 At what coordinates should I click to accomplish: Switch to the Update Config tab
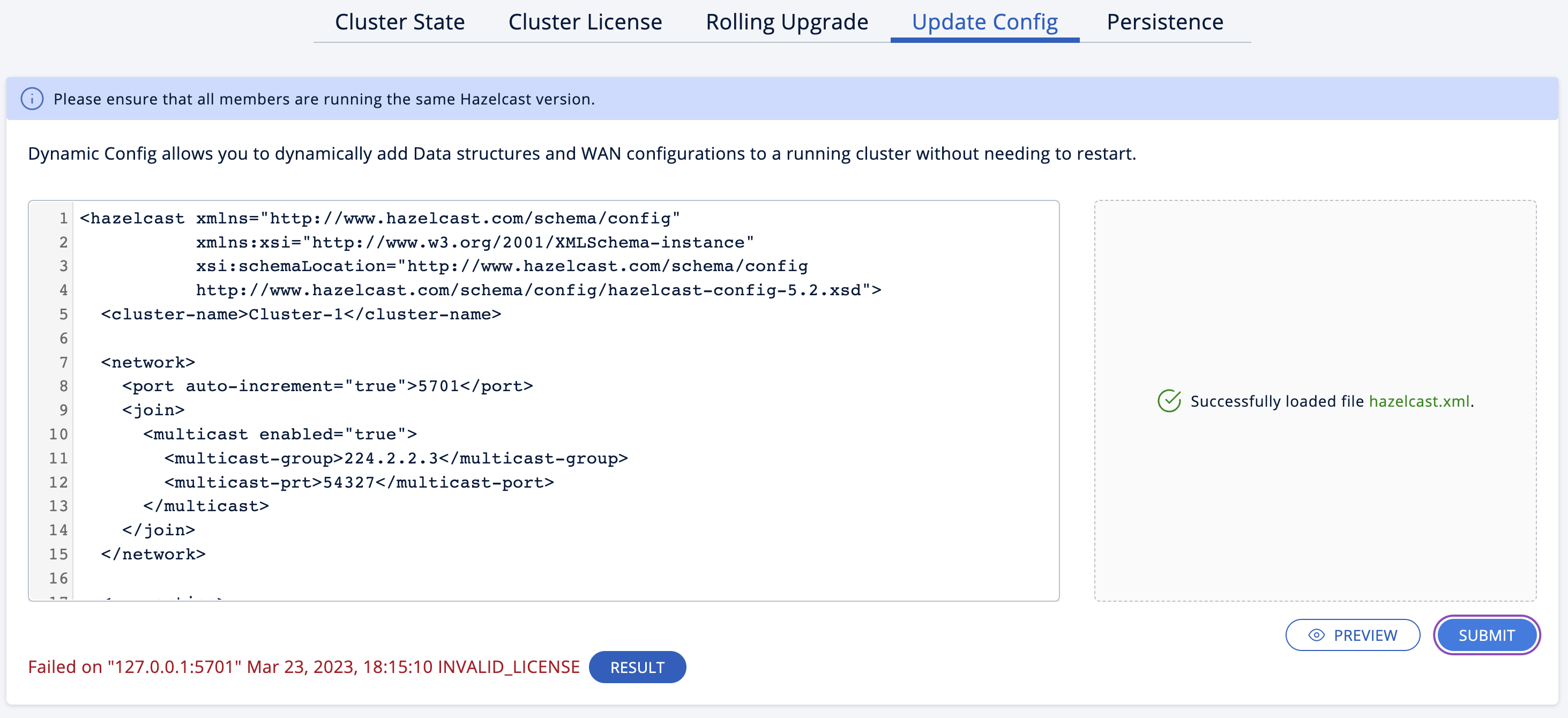pos(984,21)
